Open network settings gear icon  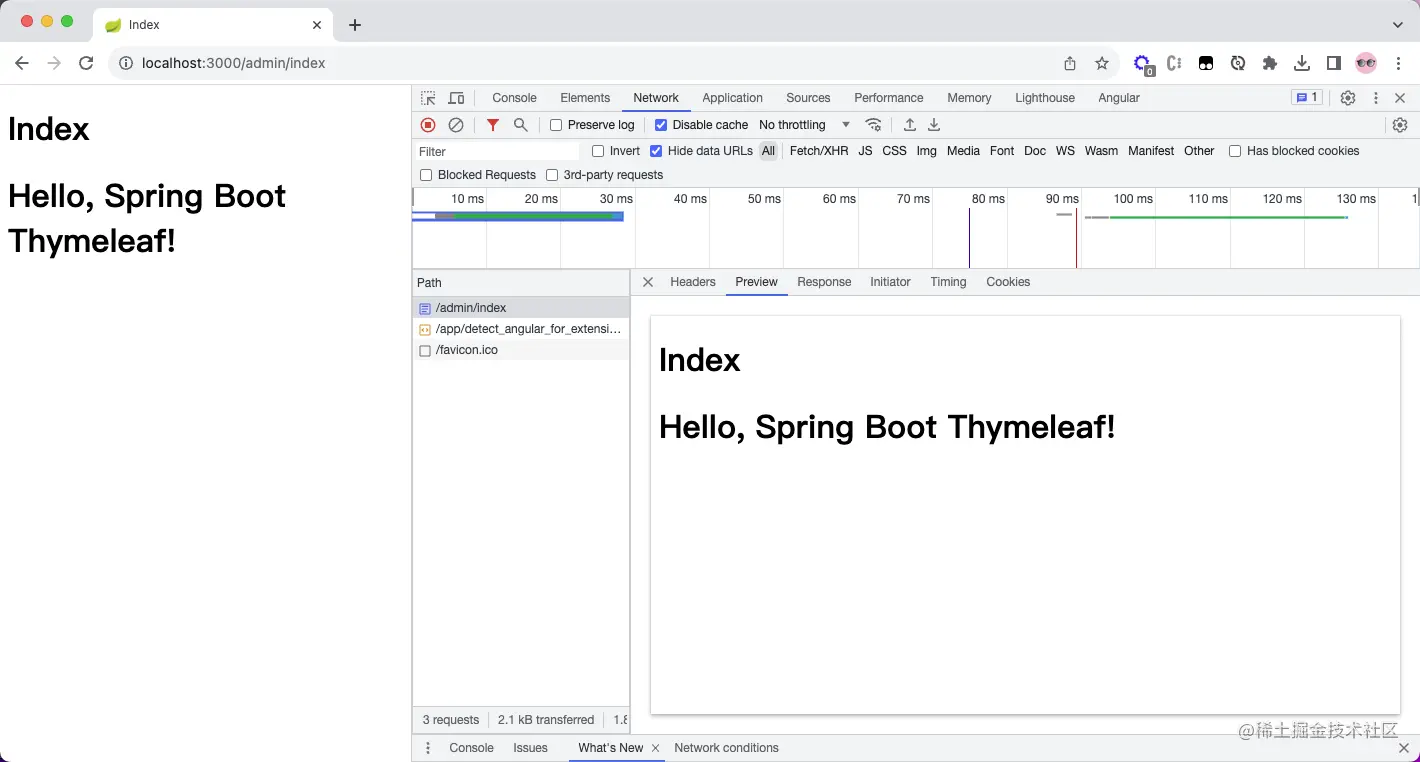coord(1400,125)
